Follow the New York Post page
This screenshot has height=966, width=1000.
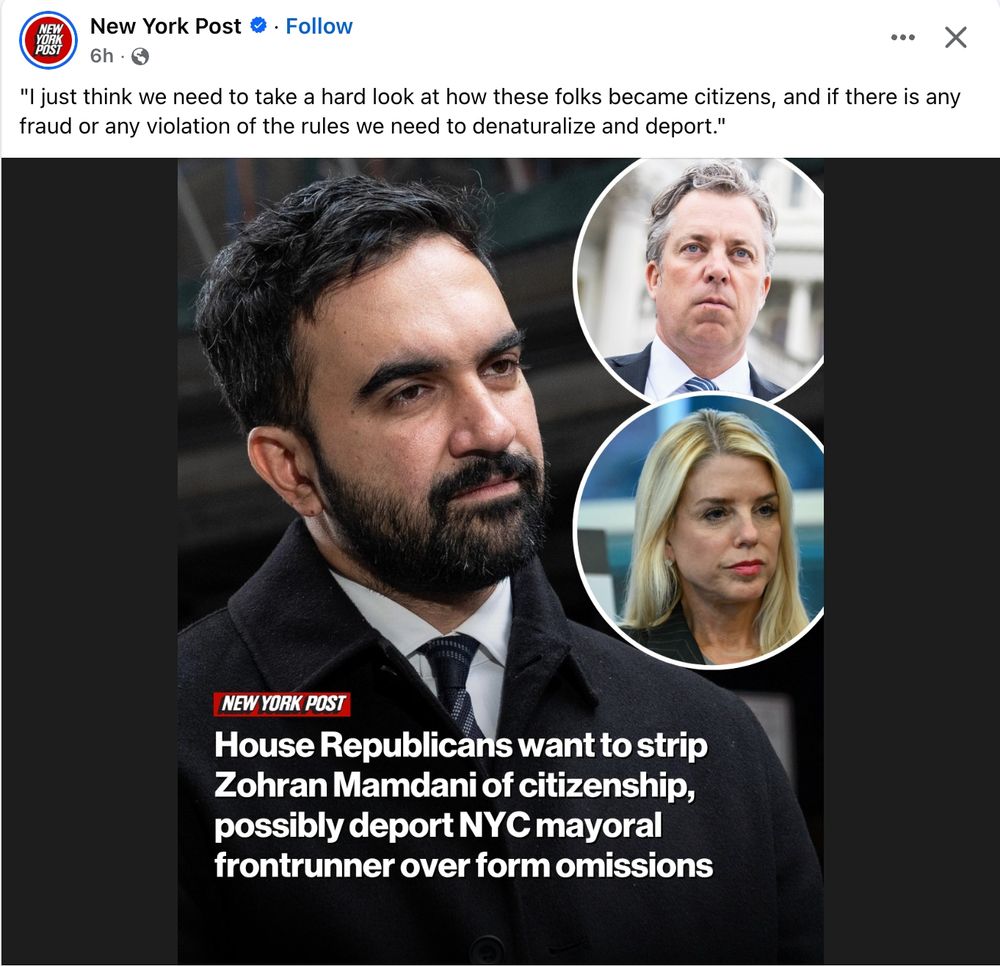[319, 26]
